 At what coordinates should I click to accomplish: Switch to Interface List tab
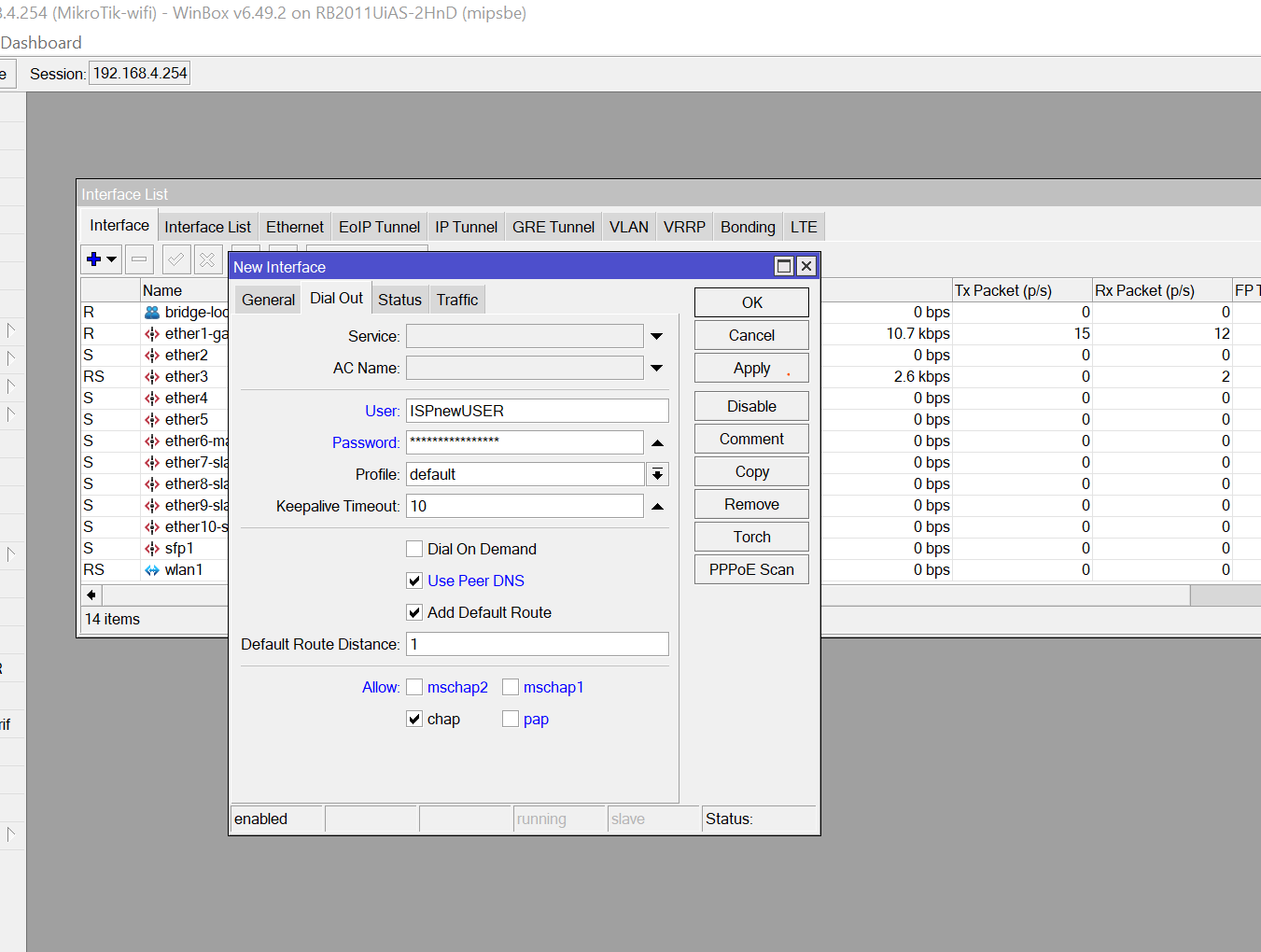(x=207, y=227)
